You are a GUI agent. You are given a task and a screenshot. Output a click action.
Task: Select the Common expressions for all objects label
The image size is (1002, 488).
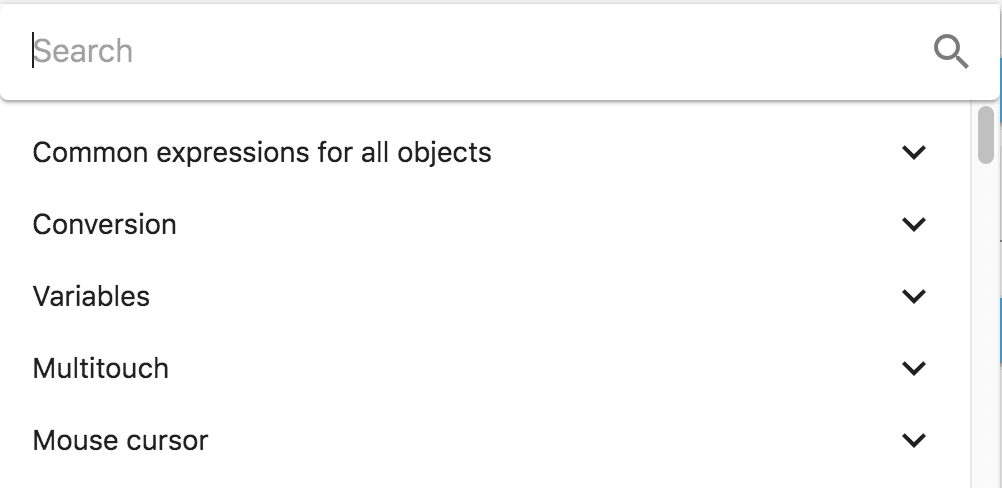pyautogui.click(x=262, y=153)
